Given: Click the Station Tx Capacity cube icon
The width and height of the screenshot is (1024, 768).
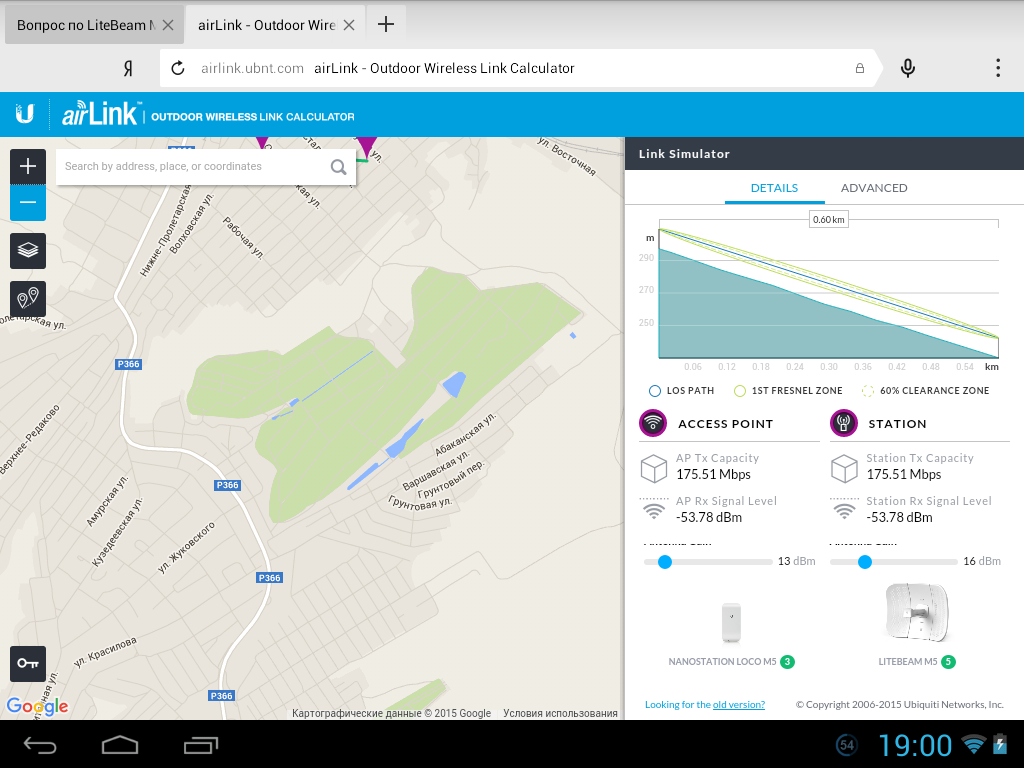Looking at the screenshot, I should pos(844,468).
